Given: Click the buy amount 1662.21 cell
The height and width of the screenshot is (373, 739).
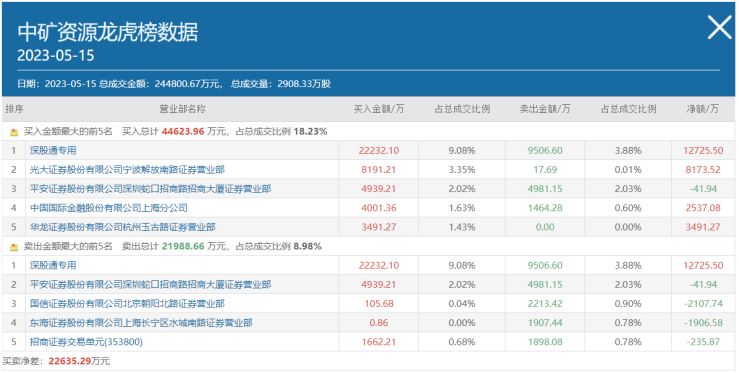Looking at the screenshot, I should click(379, 342).
